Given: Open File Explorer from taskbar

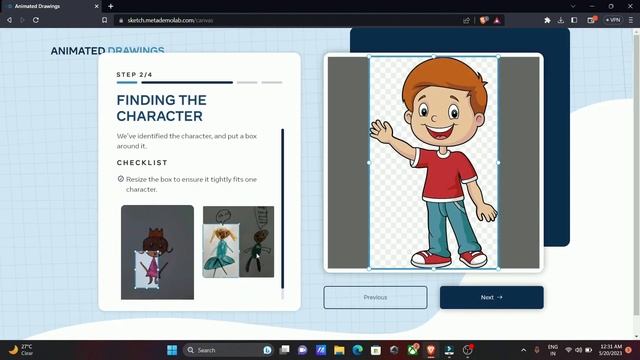Looking at the screenshot, I should tap(339, 350).
